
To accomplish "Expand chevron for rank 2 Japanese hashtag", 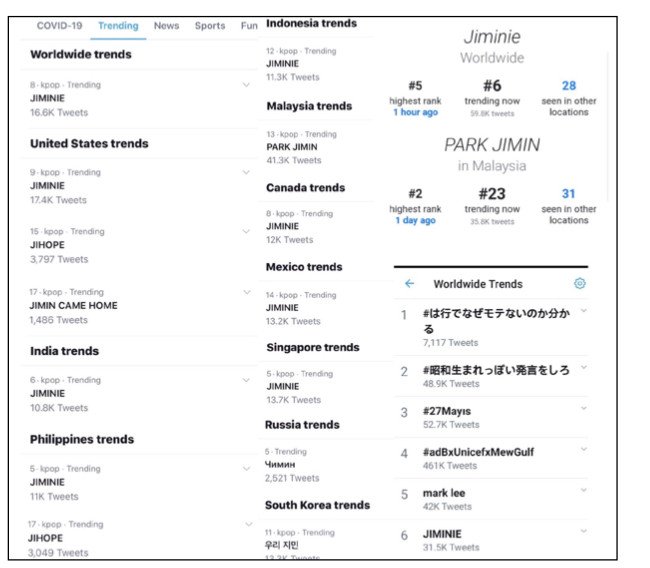I will click(584, 367).
